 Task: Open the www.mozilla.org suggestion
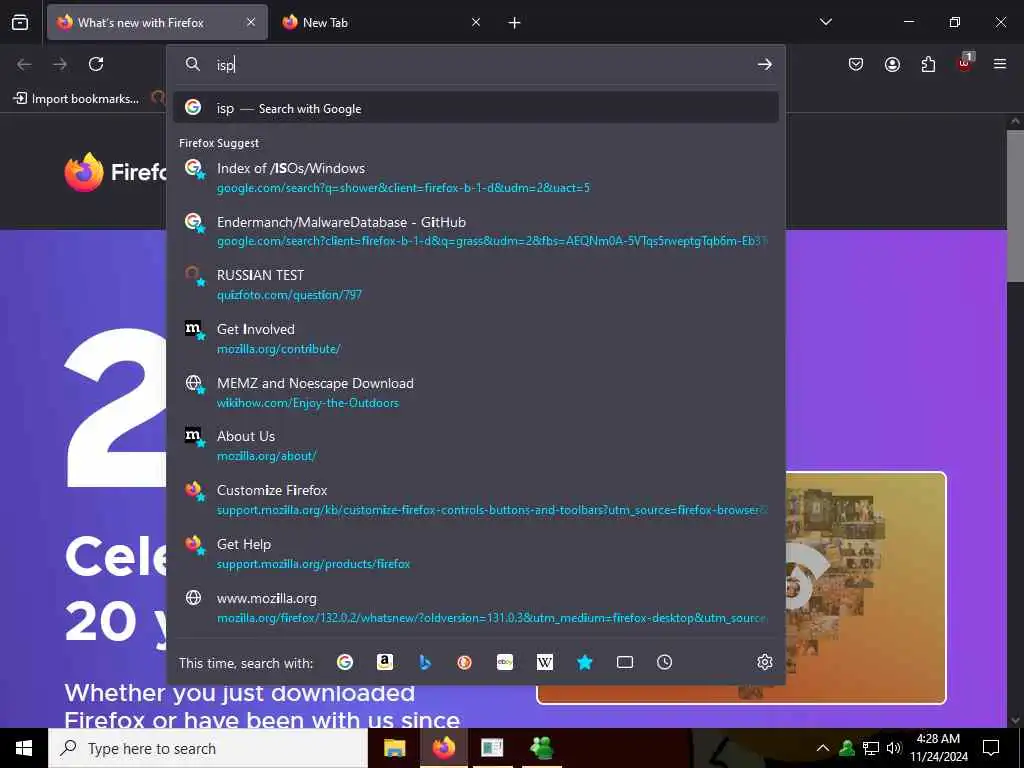pyautogui.click(x=476, y=607)
